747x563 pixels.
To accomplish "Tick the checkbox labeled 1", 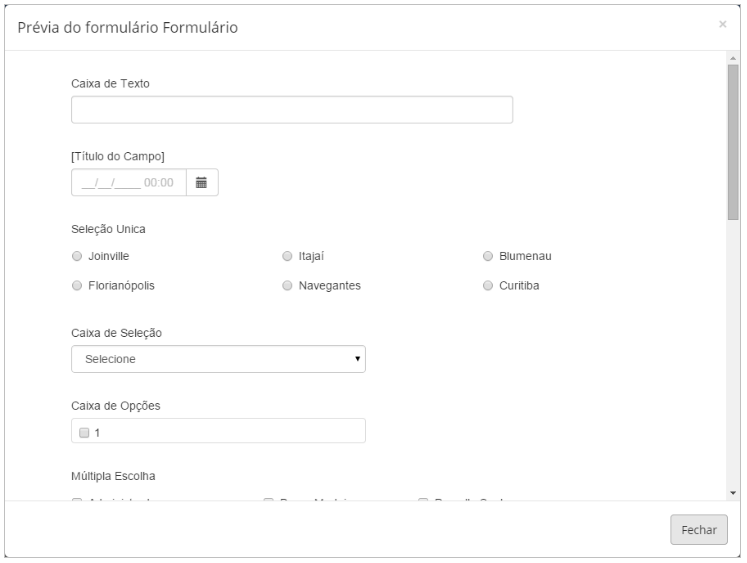I will pos(84,432).
